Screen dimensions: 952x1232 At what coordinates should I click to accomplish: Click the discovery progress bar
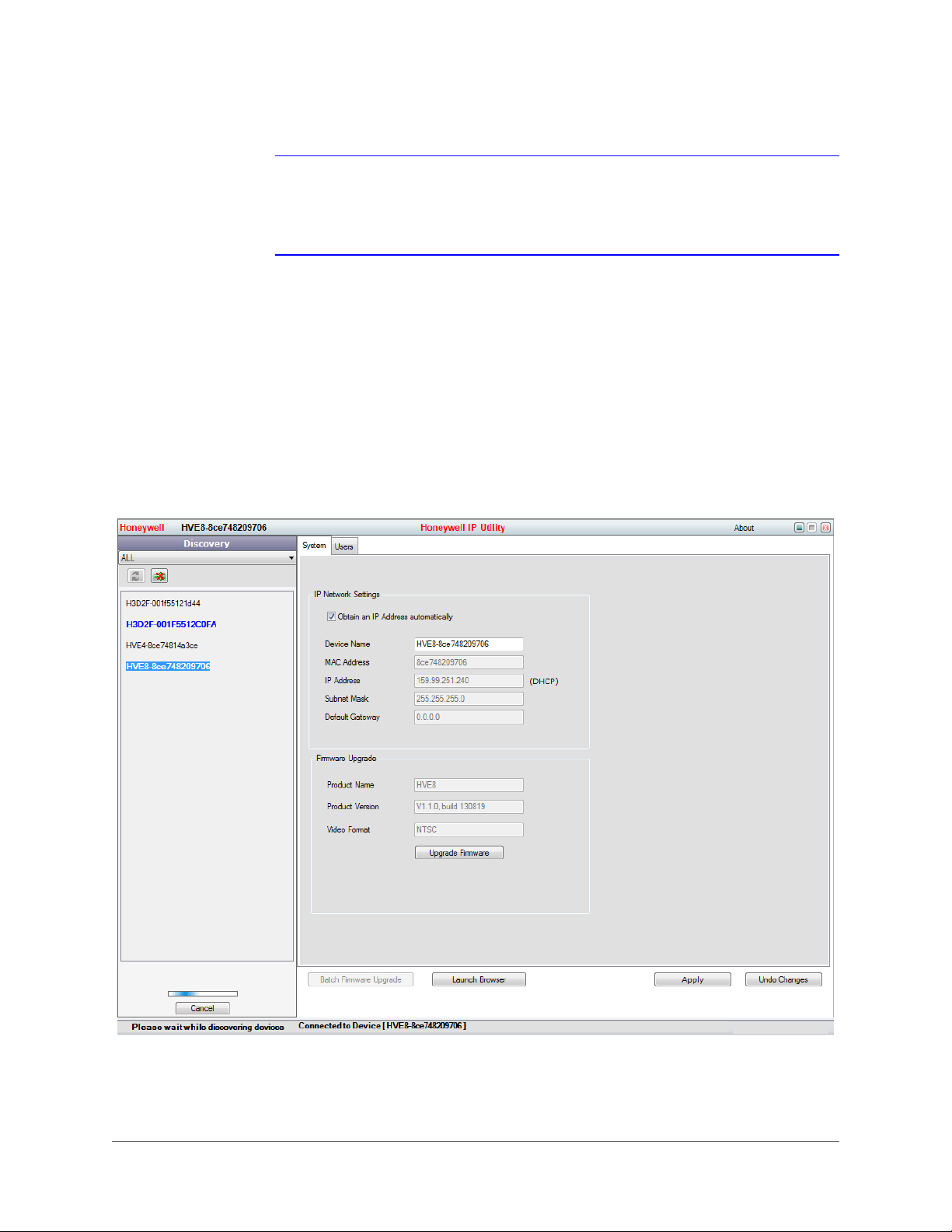tap(203, 993)
